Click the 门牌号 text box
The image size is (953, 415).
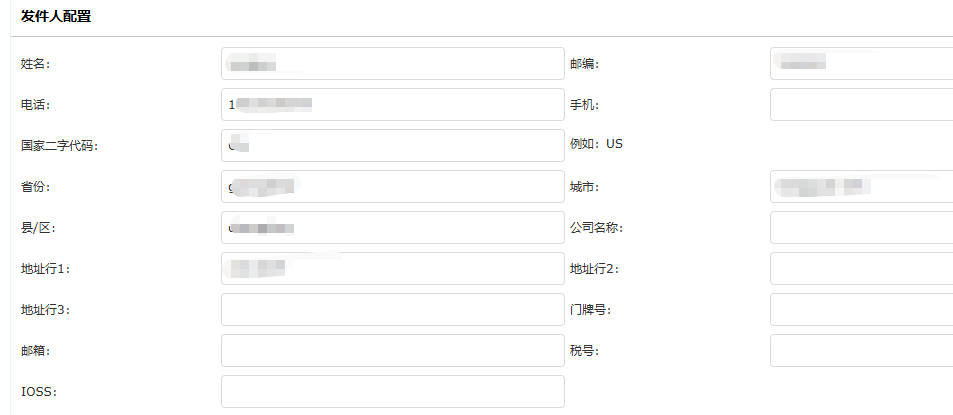tap(860, 310)
